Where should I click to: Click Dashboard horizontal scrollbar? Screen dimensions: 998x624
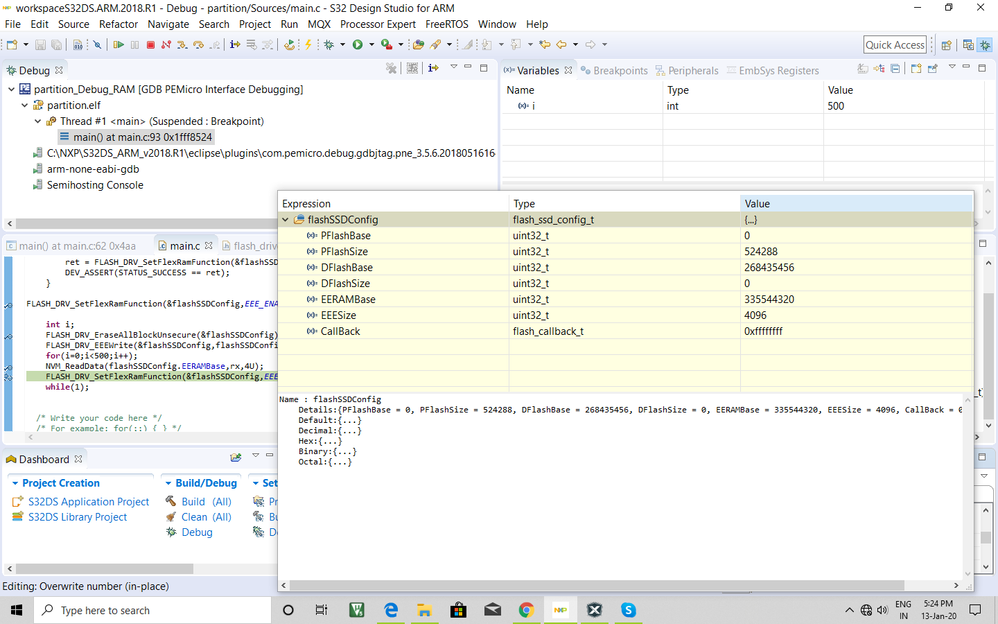(x=104, y=568)
